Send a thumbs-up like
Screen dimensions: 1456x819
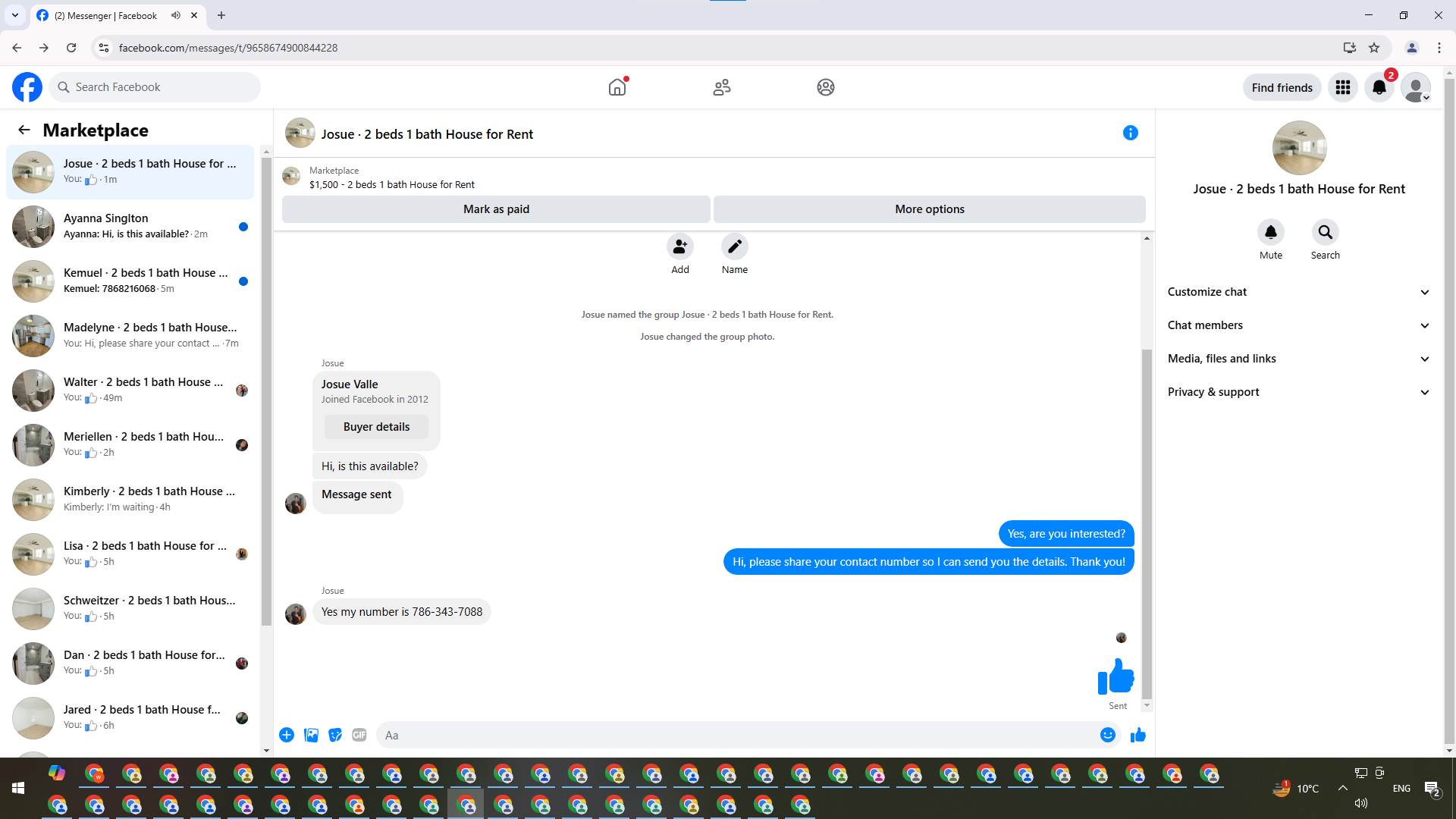[x=1137, y=735]
